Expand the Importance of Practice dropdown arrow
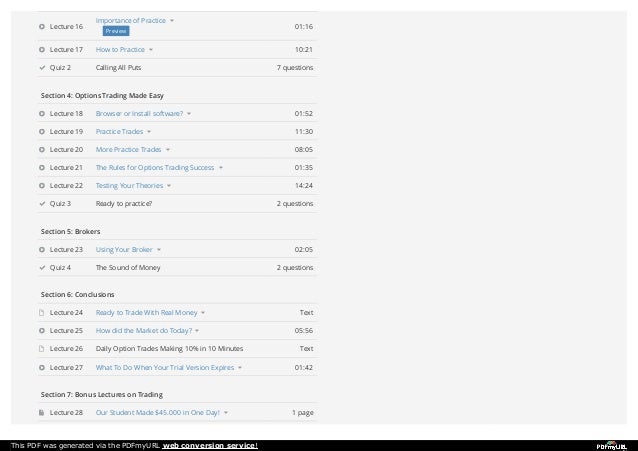The image size is (638, 451). point(172,20)
